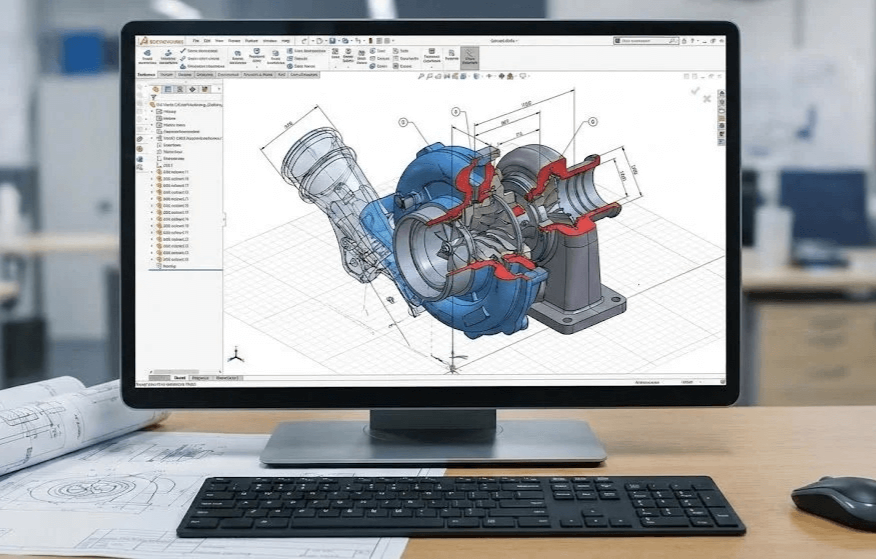Screen dimensions: 876x559
Task: Click the green confirmation checkmark in graphics corner
Action: pos(695,91)
